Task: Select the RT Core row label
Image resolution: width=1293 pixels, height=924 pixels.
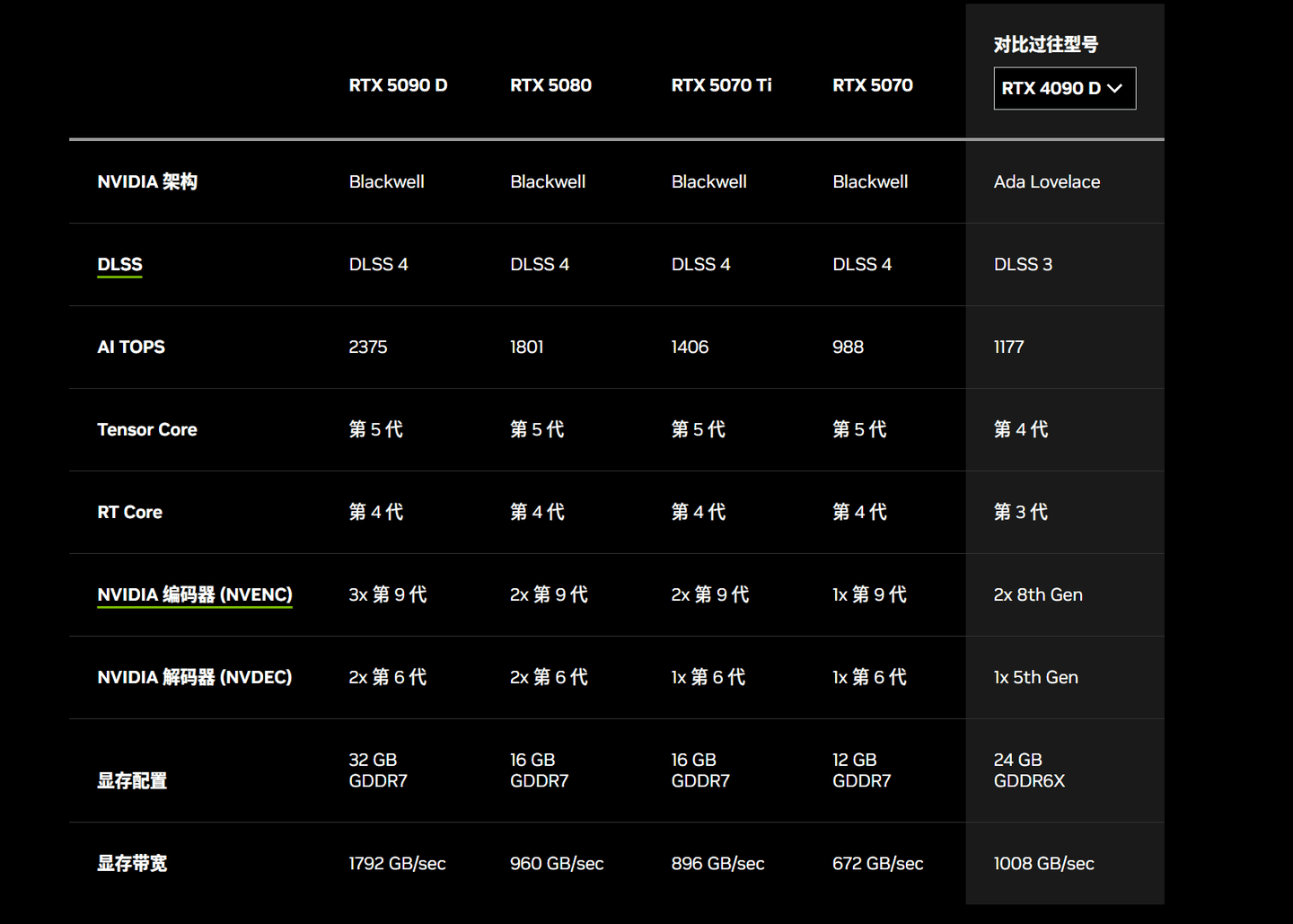Action: coord(130,512)
